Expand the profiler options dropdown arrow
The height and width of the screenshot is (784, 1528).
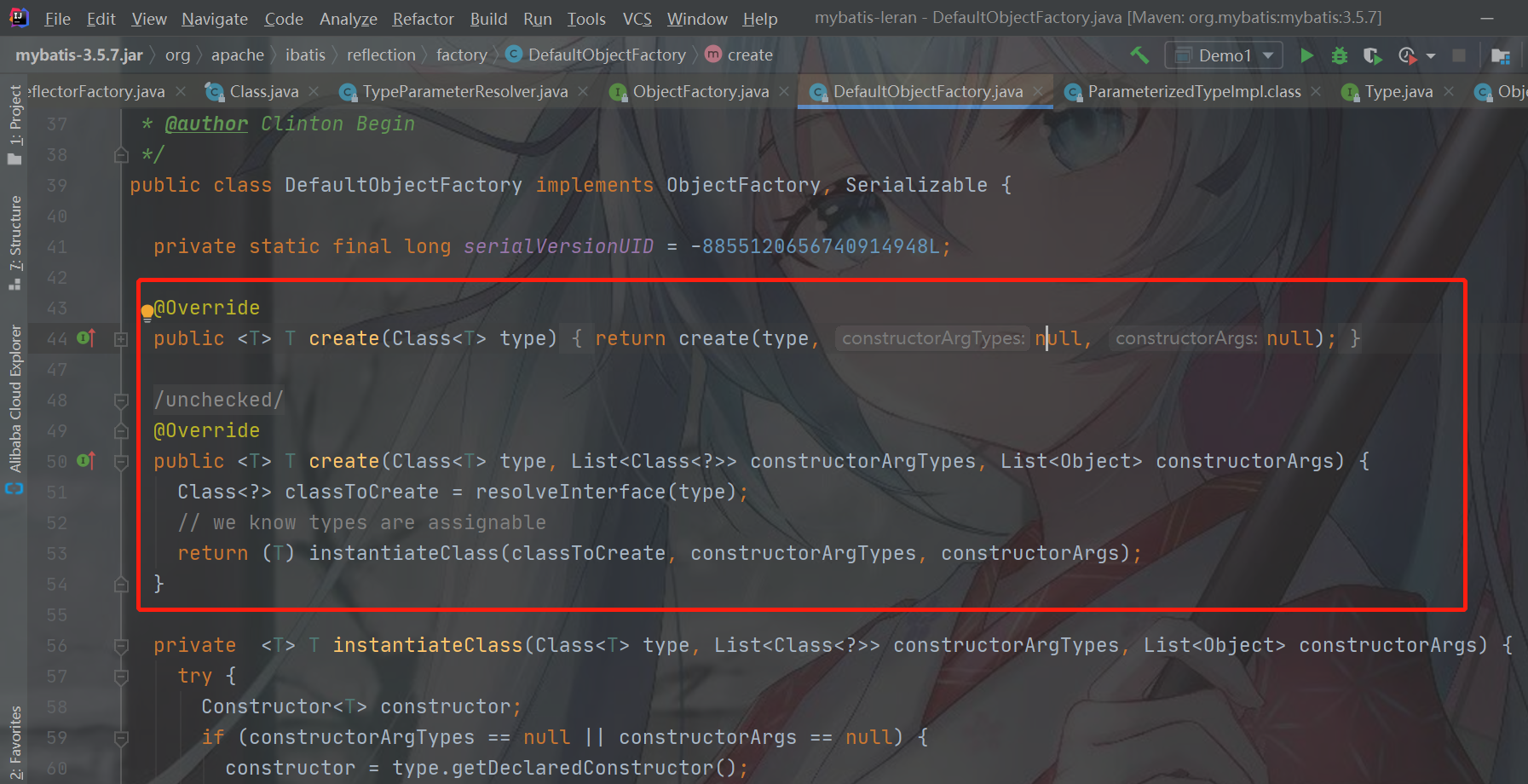click(x=1431, y=55)
